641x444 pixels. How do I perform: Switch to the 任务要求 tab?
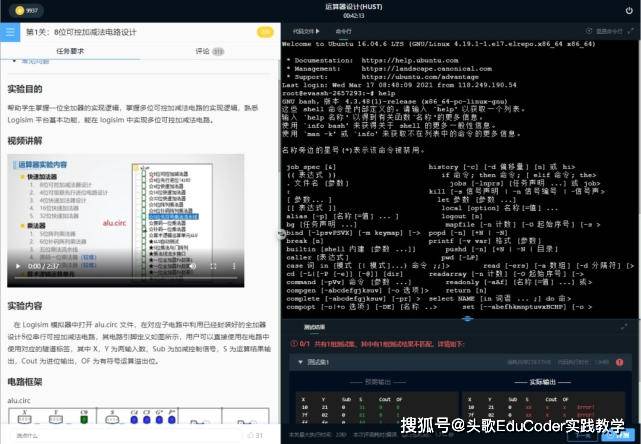coord(70,51)
